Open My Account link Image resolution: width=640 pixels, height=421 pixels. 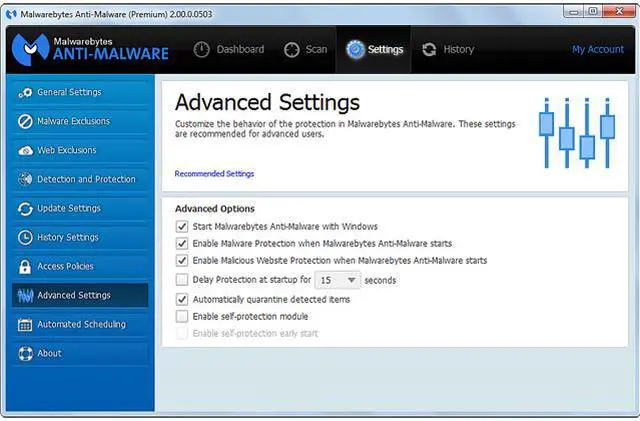[x=598, y=49]
